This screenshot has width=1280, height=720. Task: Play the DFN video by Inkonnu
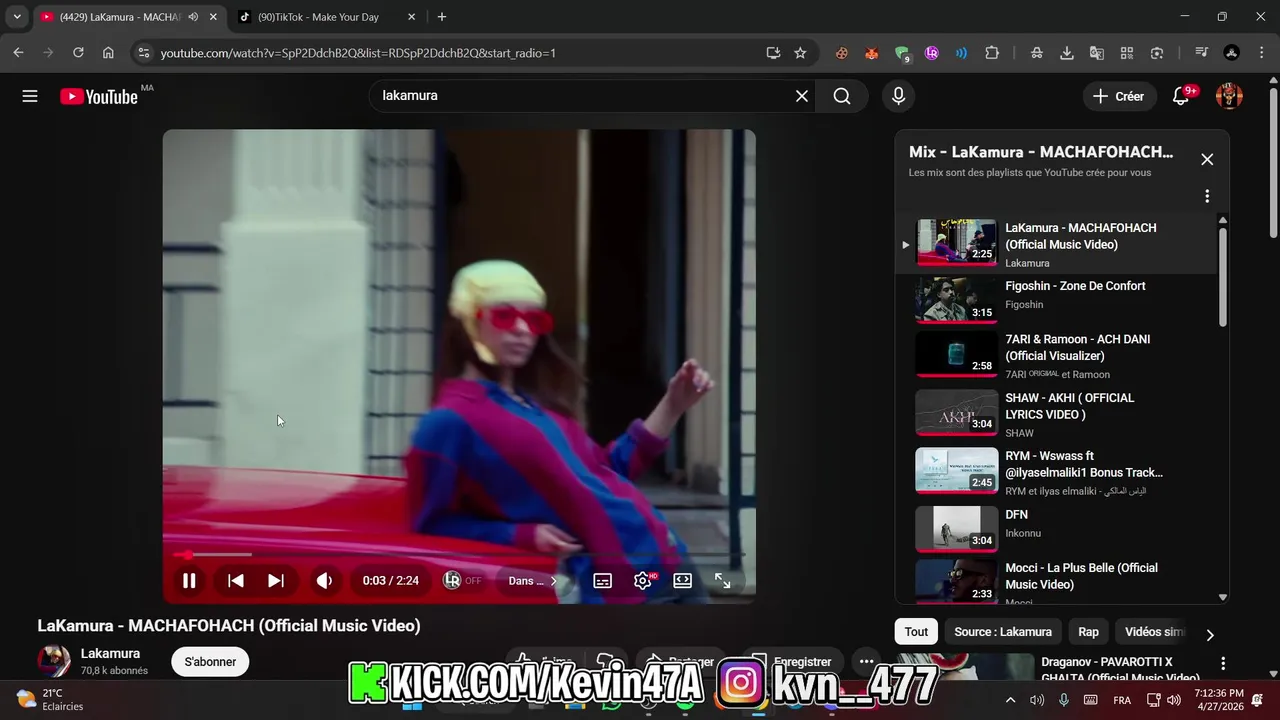pos(1055,528)
